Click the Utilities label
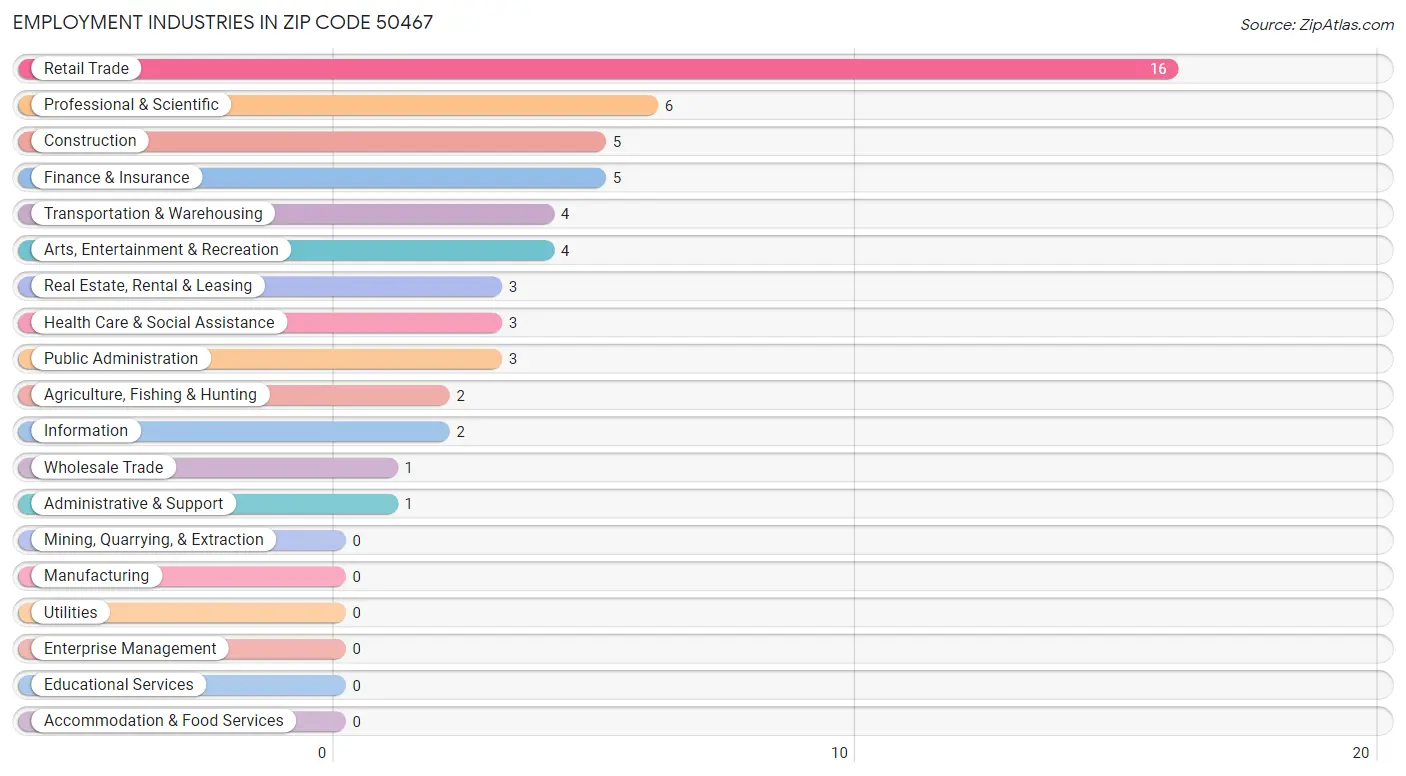The image size is (1406, 776). coord(71,613)
